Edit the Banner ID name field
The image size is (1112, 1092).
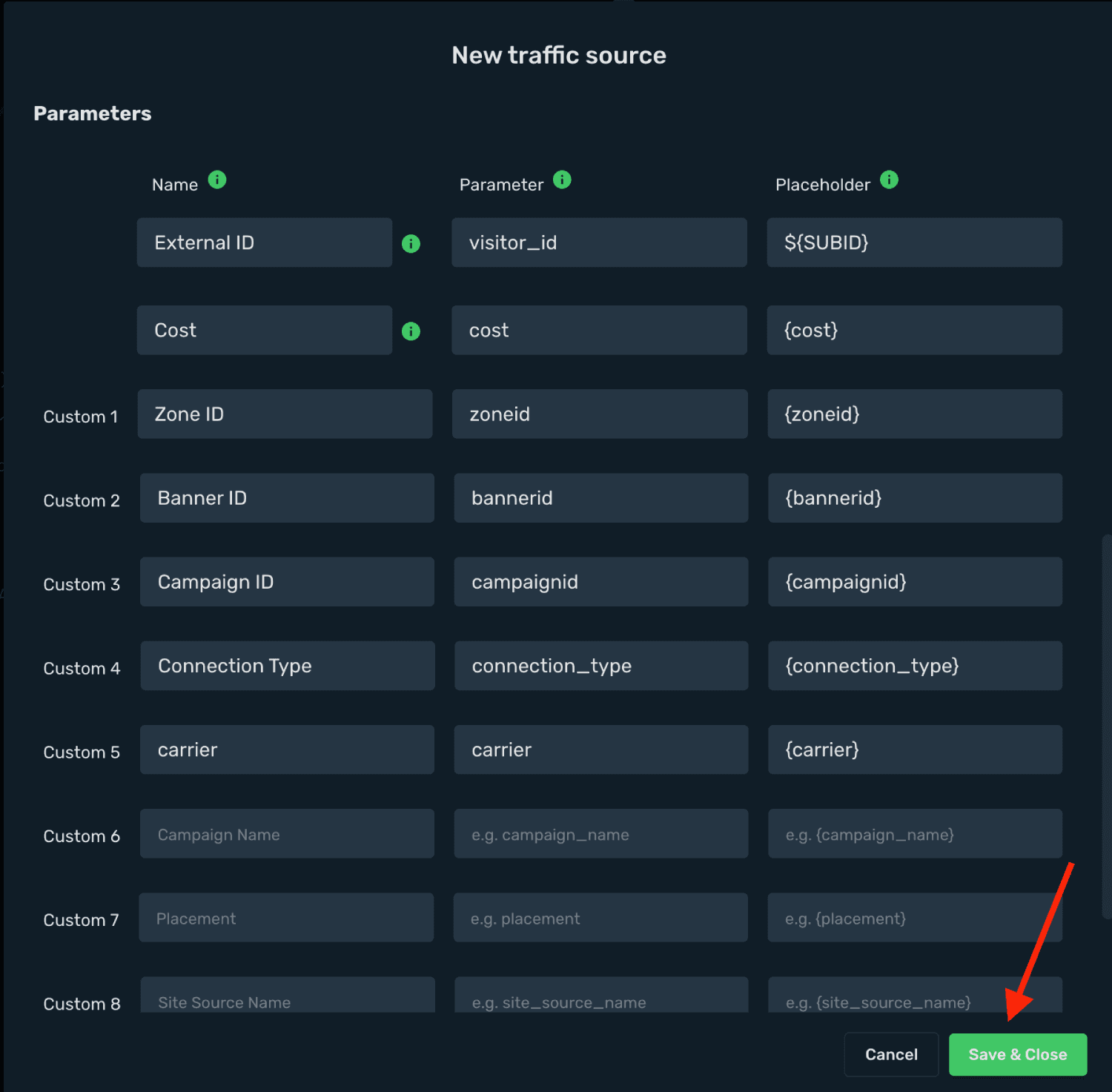click(x=287, y=498)
